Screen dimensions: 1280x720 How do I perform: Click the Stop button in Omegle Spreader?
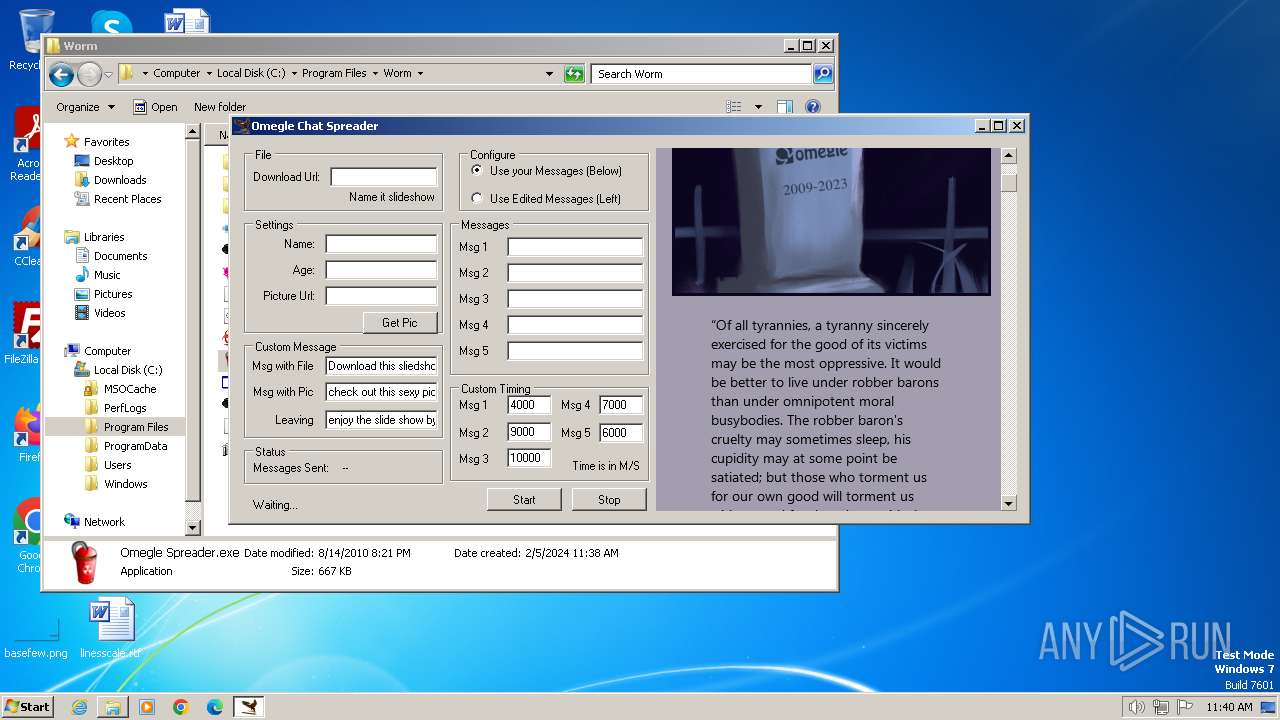609,499
